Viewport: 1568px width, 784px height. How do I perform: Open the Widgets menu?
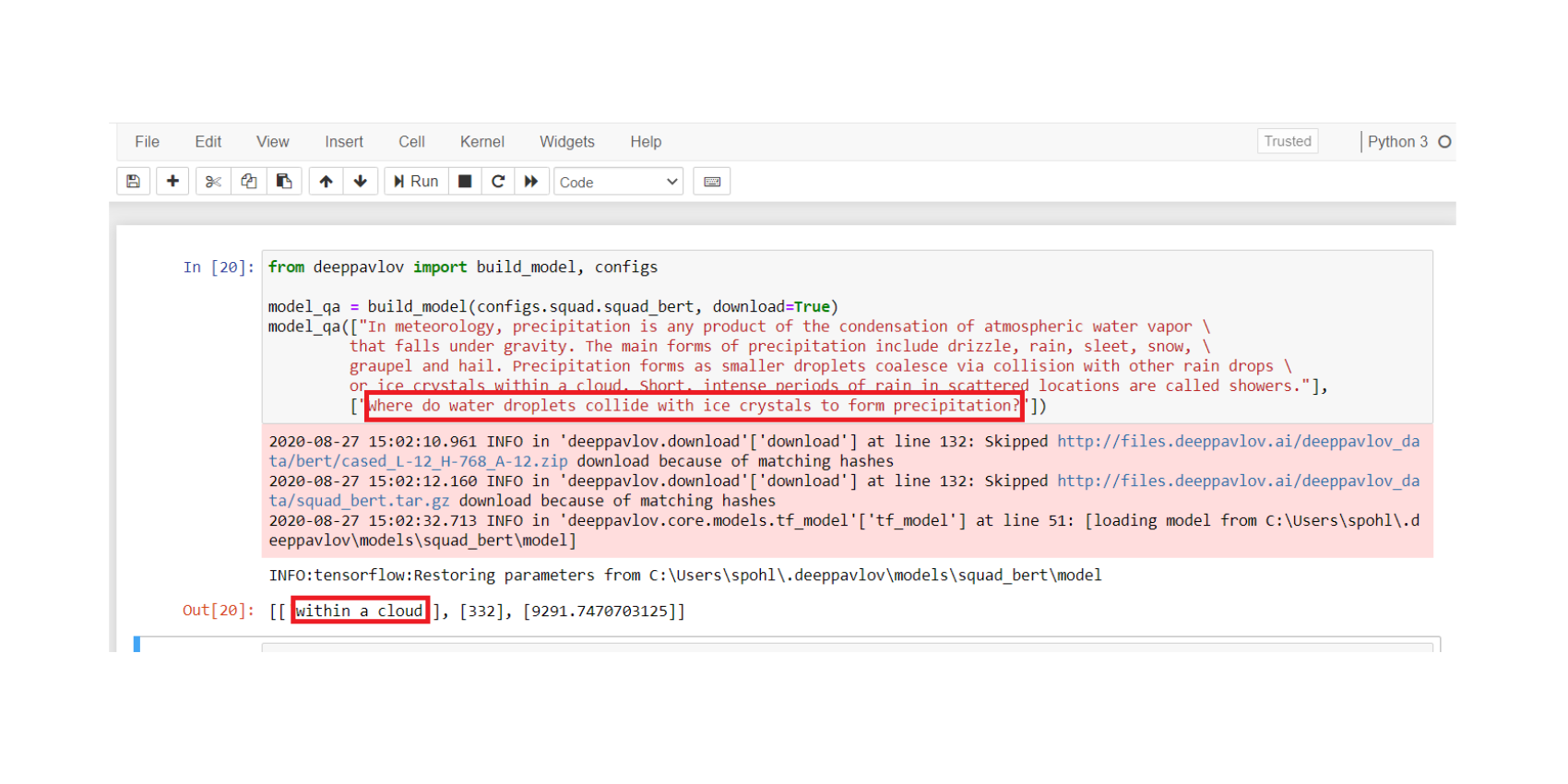567,142
